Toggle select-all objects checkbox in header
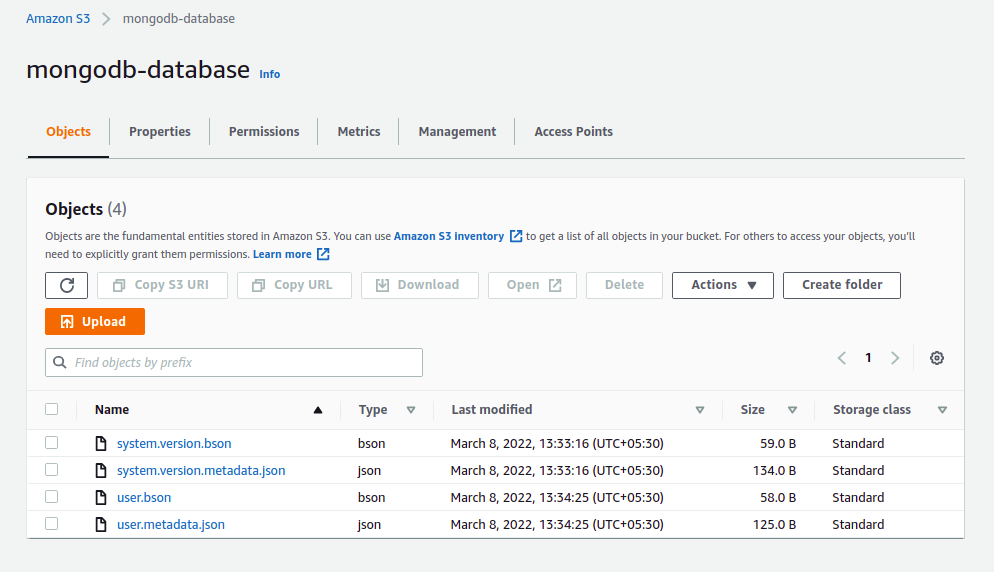994x572 pixels. click(51, 409)
